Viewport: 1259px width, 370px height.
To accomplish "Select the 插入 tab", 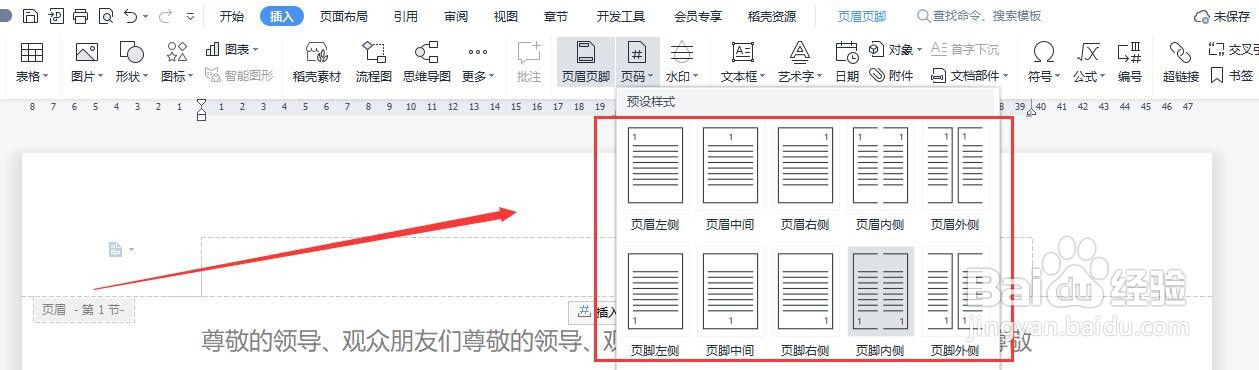I will [x=282, y=16].
